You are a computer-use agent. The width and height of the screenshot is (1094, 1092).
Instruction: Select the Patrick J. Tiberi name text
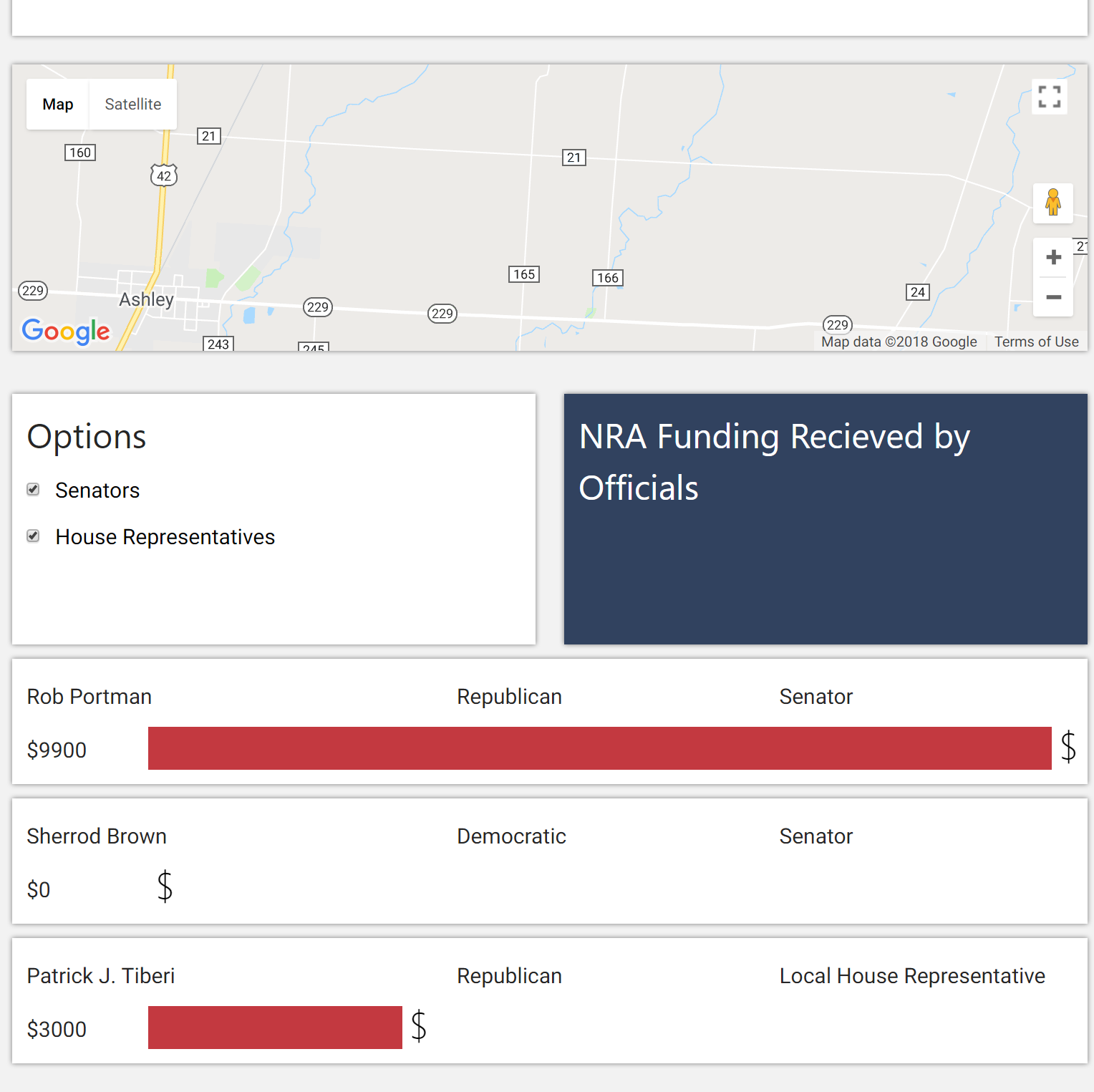(x=101, y=976)
